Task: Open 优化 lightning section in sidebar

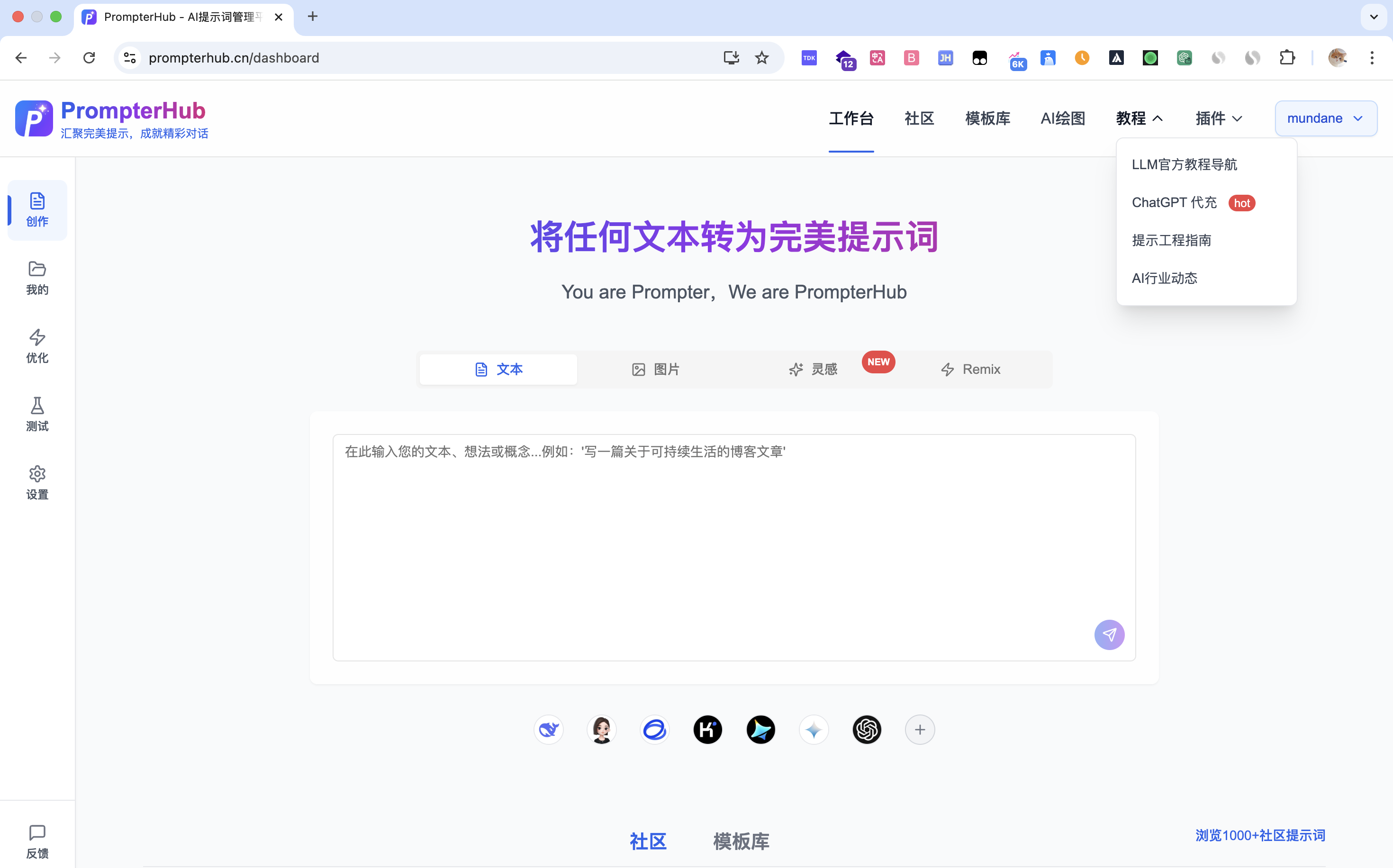Action: [37, 345]
